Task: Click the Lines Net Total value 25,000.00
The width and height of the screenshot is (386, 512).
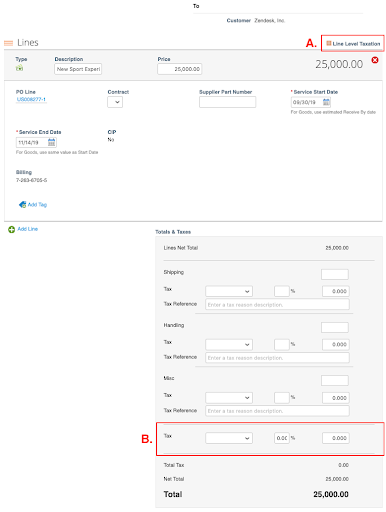Action: 337,248
